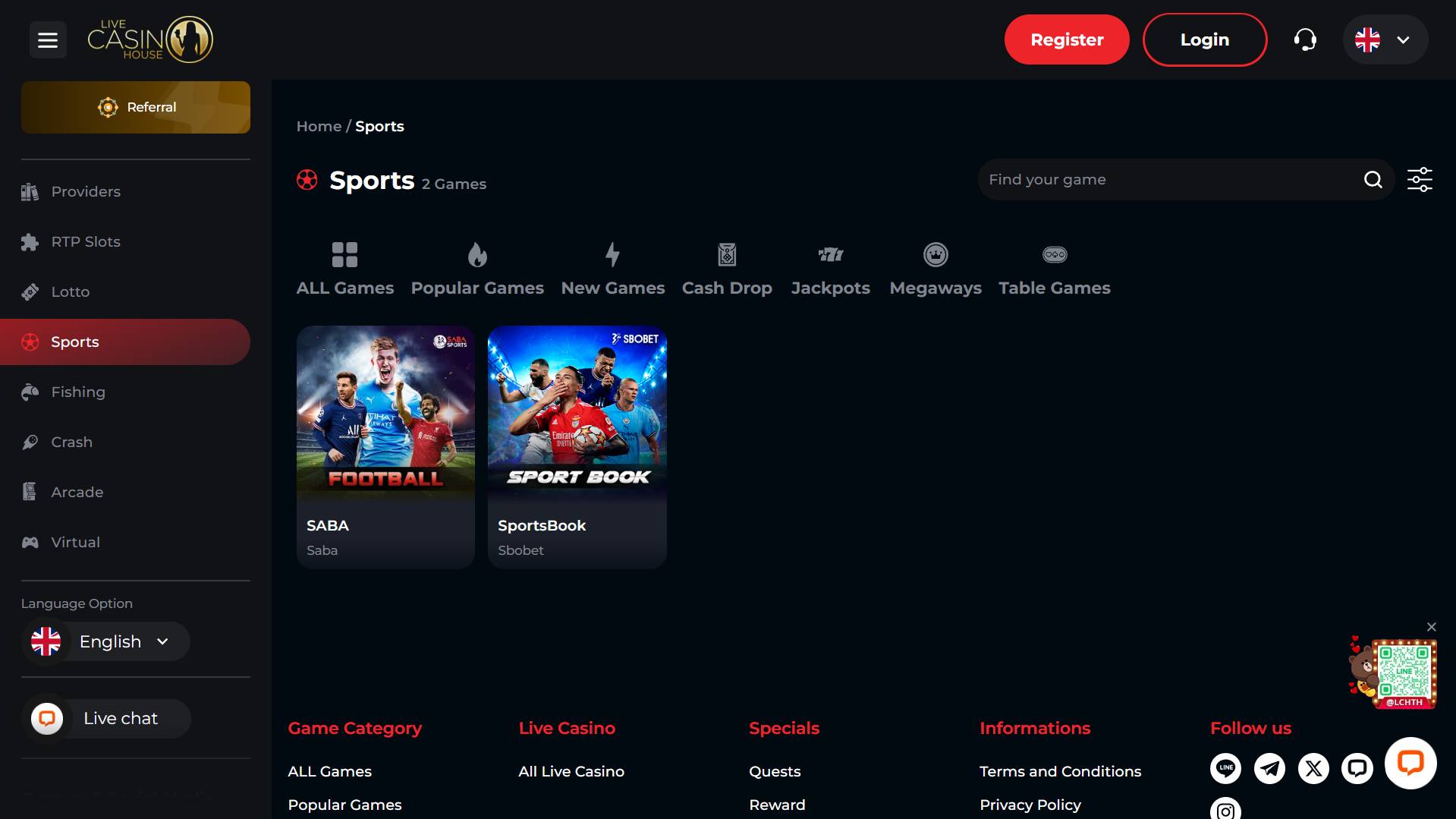This screenshot has height=819, width=1456.
Task: Select Fishing in the sidebar
Action: (78, 392)
